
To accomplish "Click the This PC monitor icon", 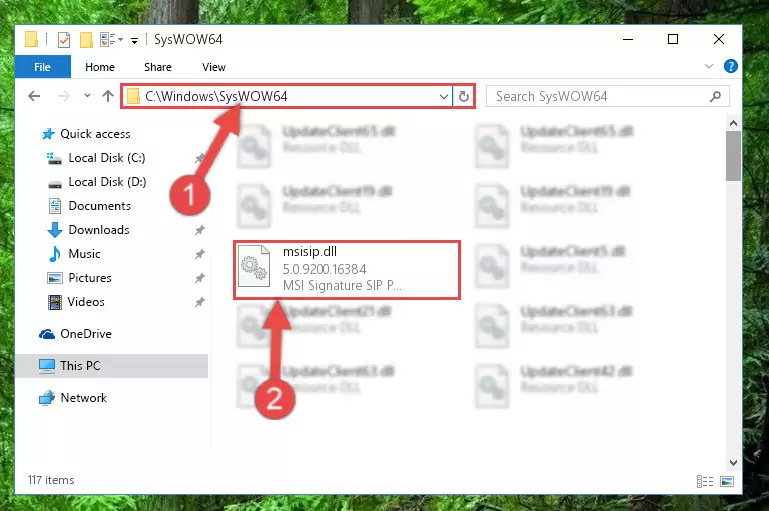I will click(47, 366).
